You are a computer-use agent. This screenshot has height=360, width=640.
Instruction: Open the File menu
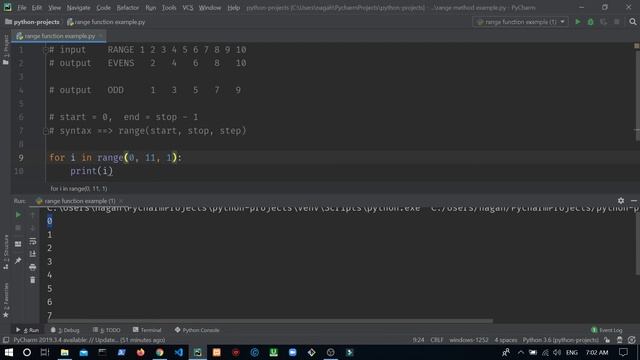pyautogui.click(x=22, y=8)
